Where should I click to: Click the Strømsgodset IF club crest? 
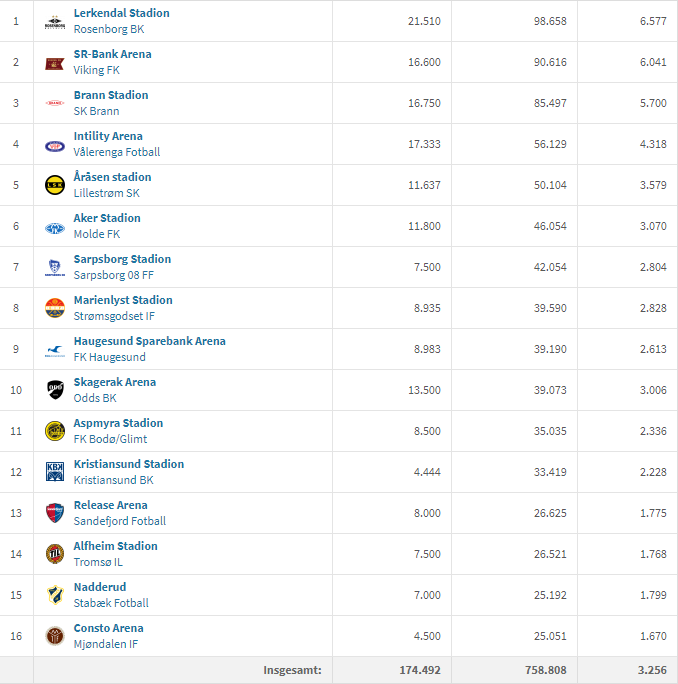(x=54, y=308)
